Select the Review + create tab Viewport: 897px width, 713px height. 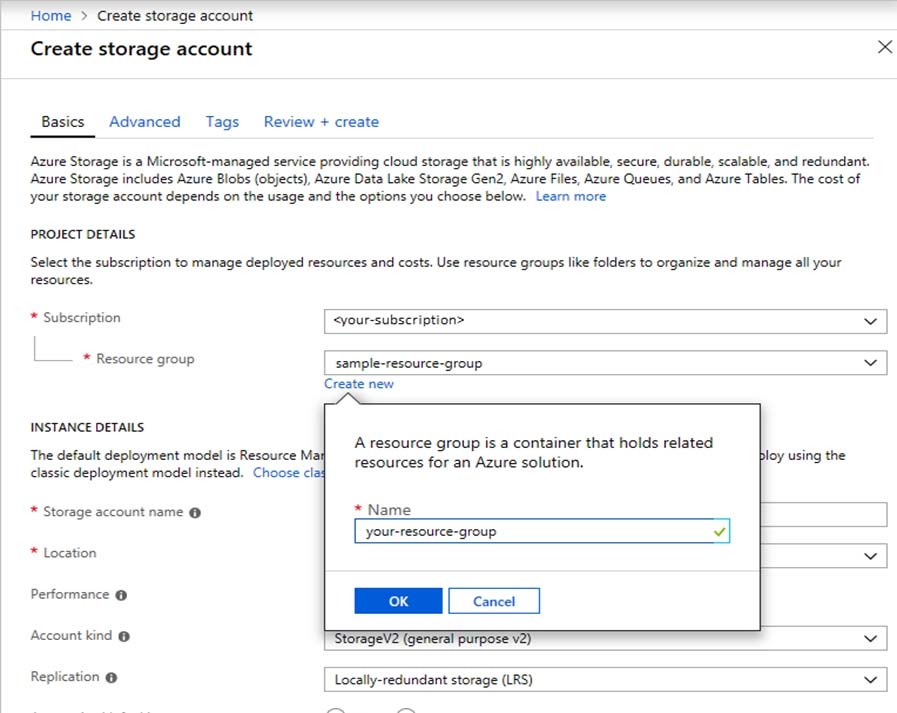point(321,122)
